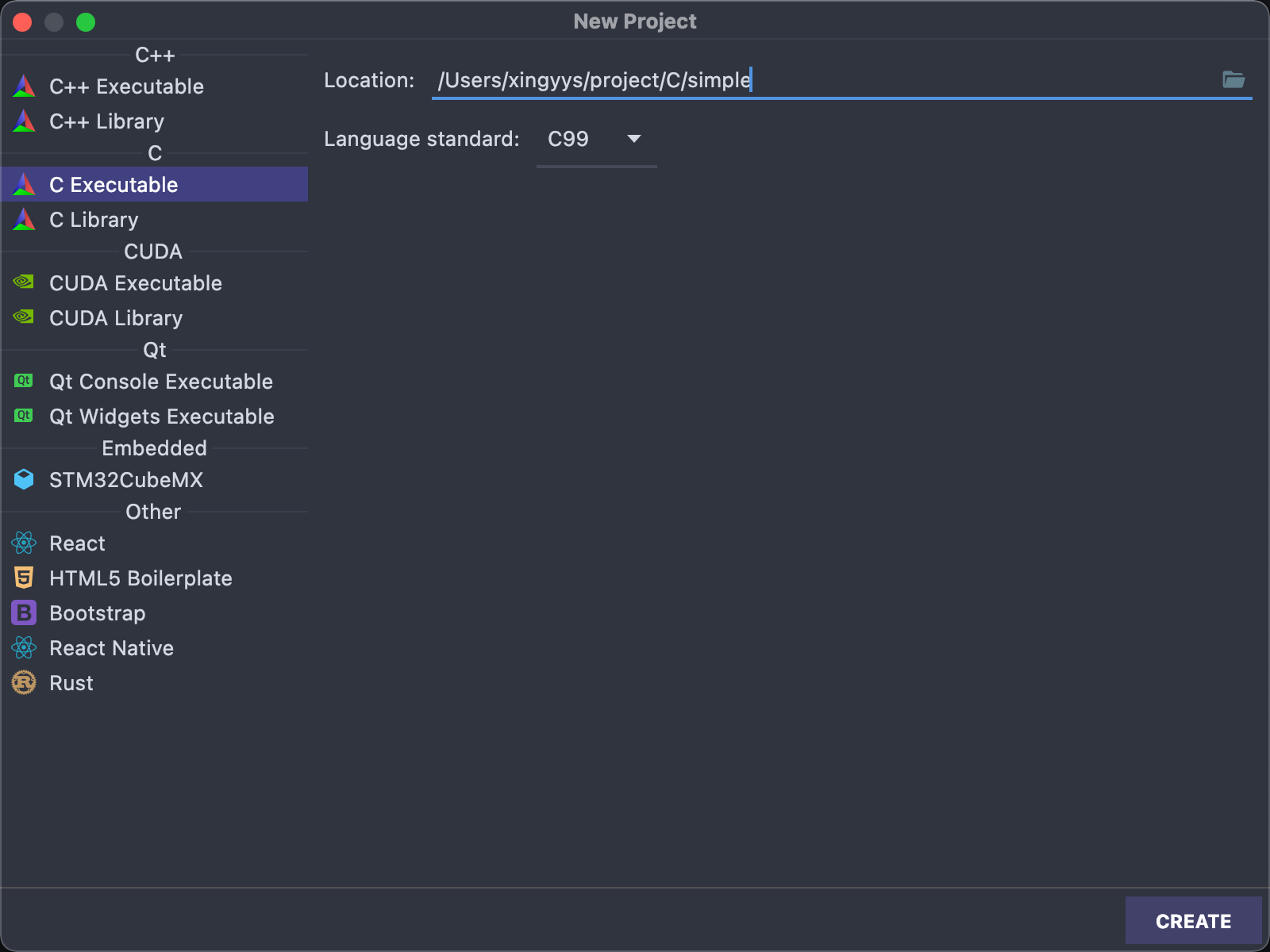The width and height of the screenshot is (1270, 952).
Task: Choose CUDA Executable project type
Action: pos(155,282)
